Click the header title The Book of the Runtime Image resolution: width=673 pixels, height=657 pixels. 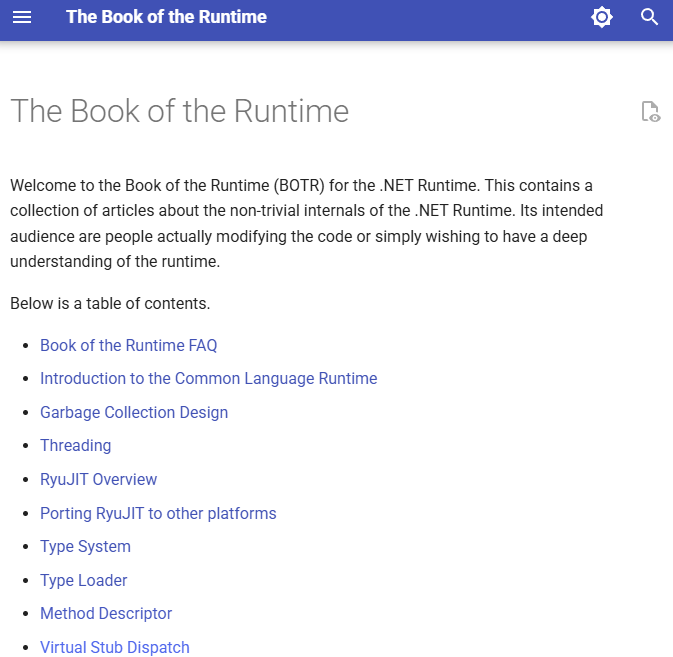click(166, 17)
